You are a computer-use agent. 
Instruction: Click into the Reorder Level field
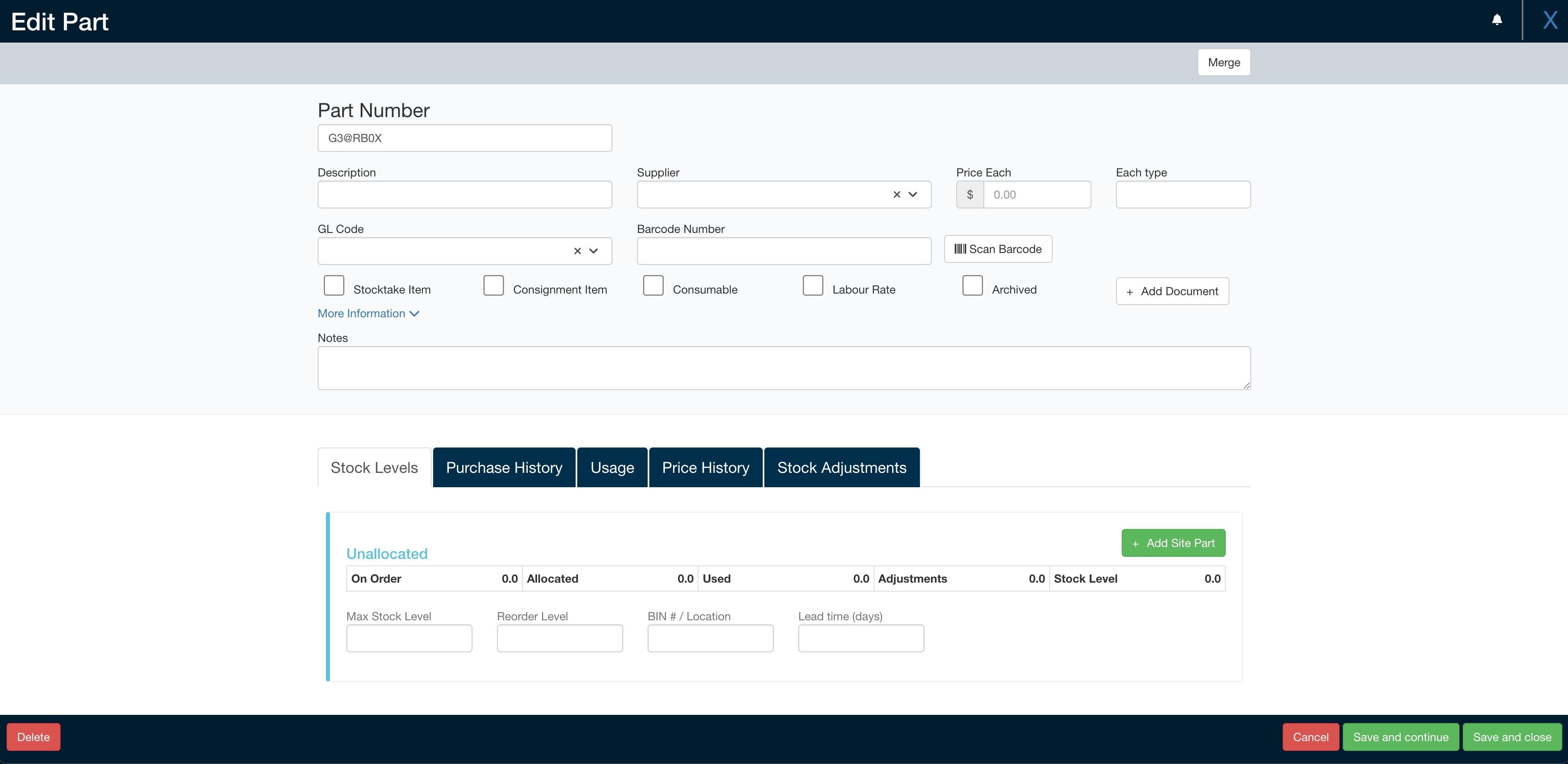tap(559, 639)
